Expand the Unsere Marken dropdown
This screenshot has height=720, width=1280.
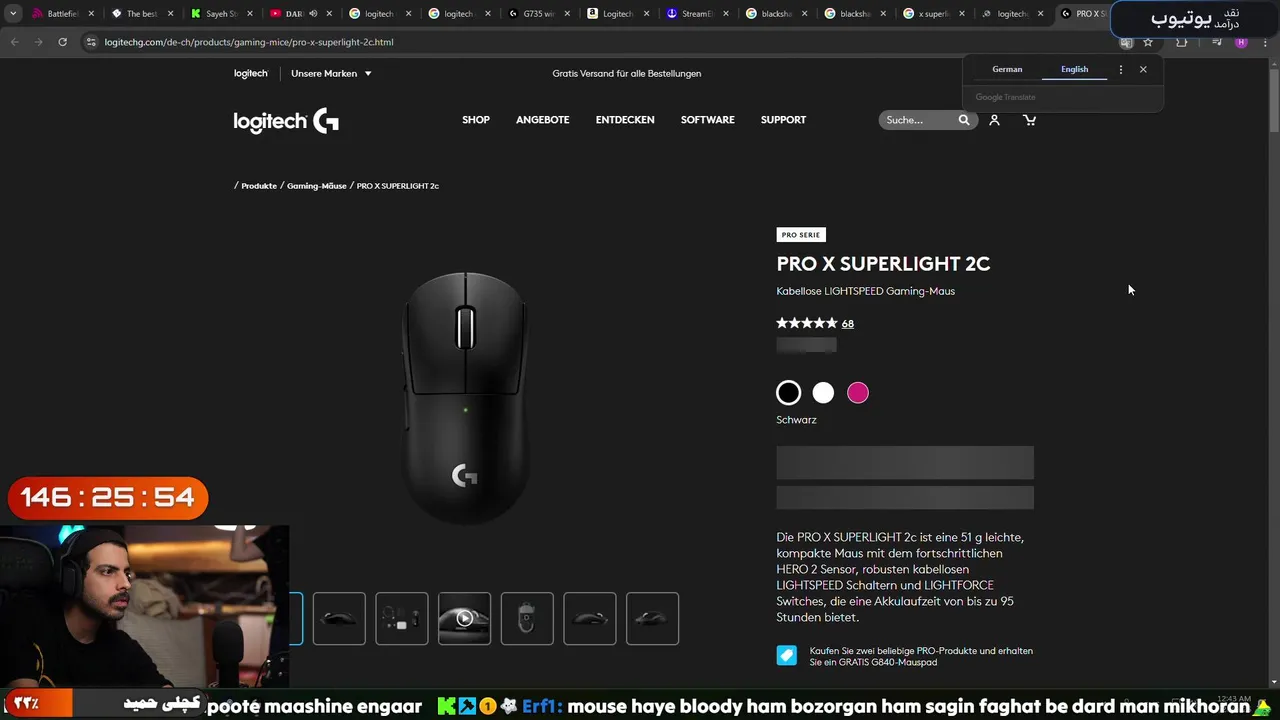[x=331, y=73]
